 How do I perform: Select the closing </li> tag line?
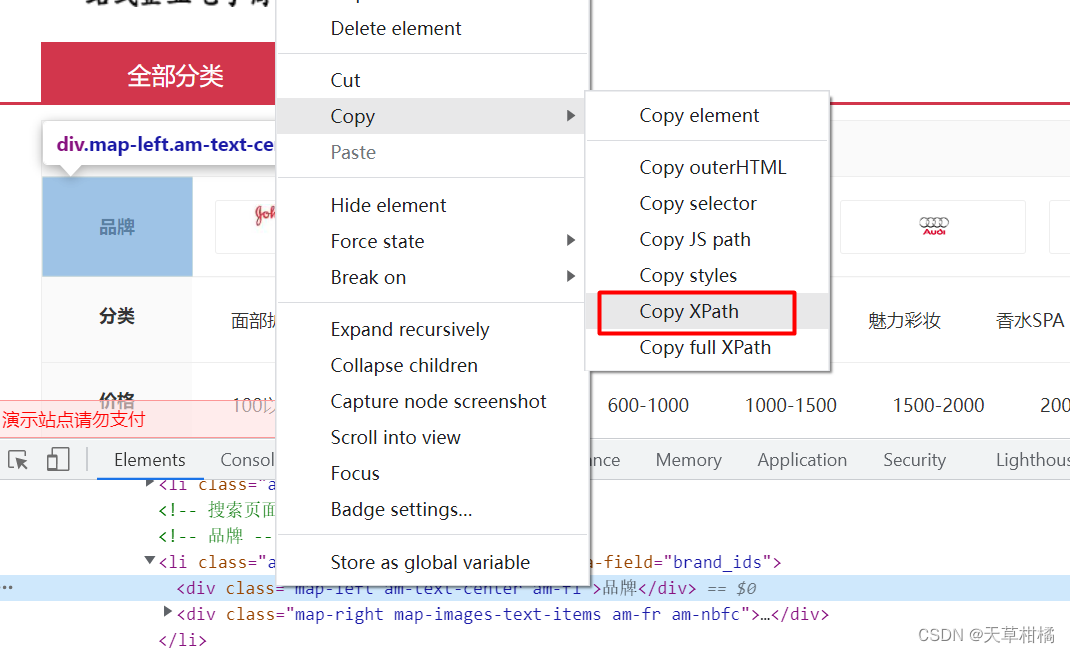tap(182, 640)
